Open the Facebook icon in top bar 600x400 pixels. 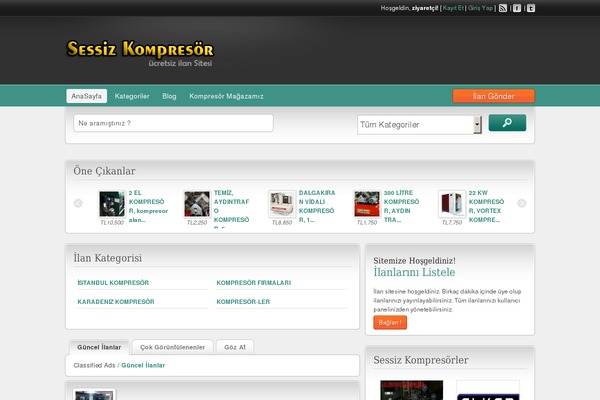(x=517, y=8)
